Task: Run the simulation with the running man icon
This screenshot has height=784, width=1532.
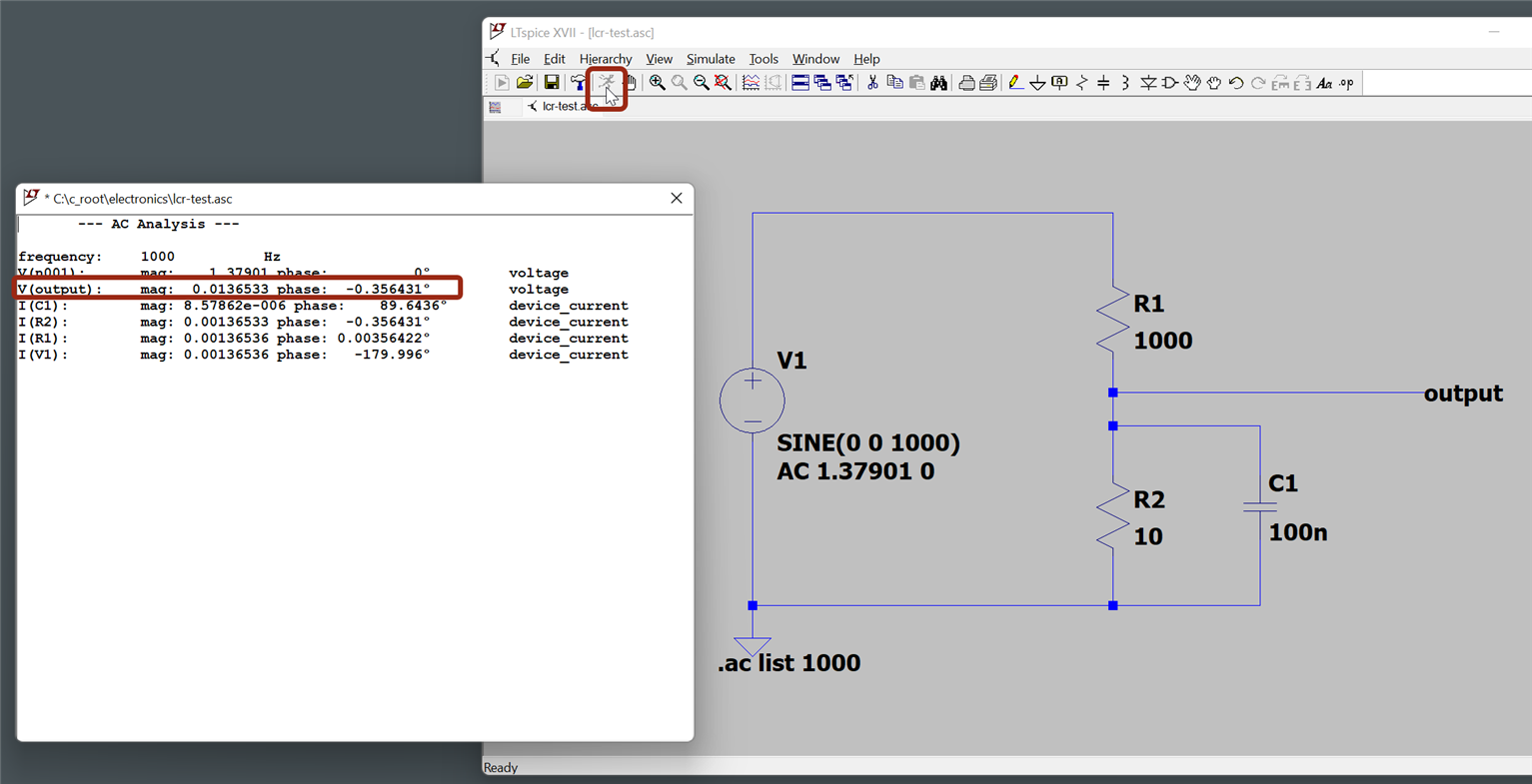Action: coord(606,83)
